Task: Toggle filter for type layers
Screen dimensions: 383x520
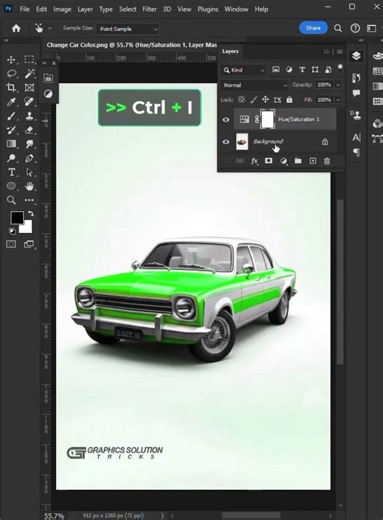Action: 302,70
